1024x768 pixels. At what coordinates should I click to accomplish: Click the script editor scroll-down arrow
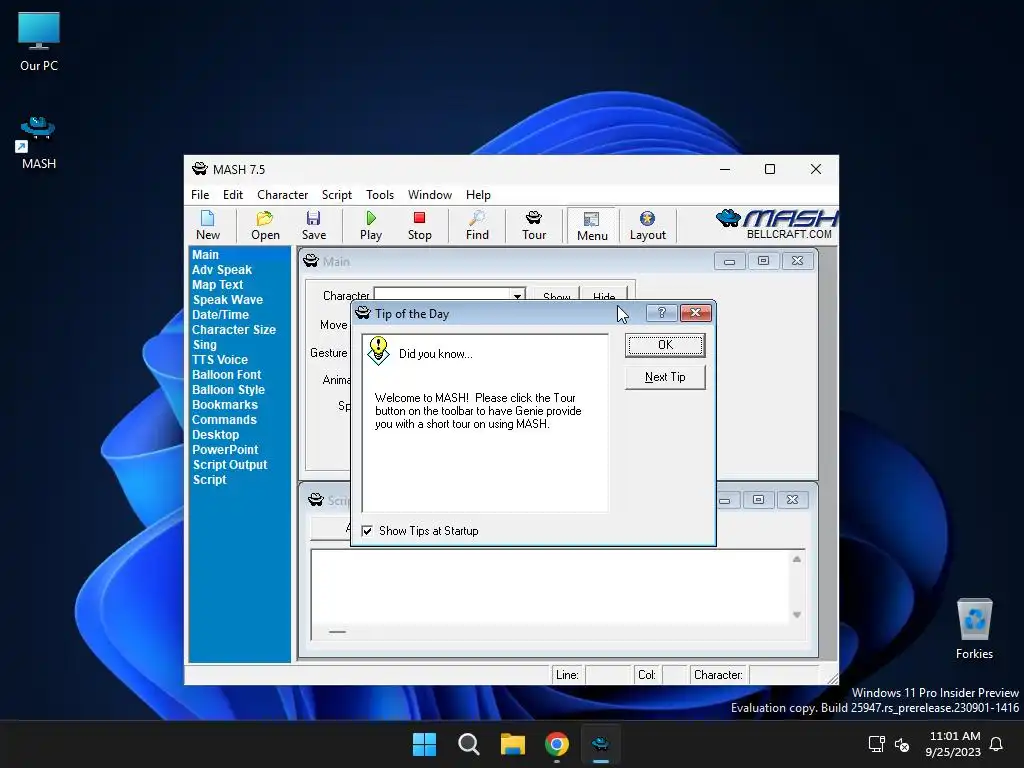[797, 615]
